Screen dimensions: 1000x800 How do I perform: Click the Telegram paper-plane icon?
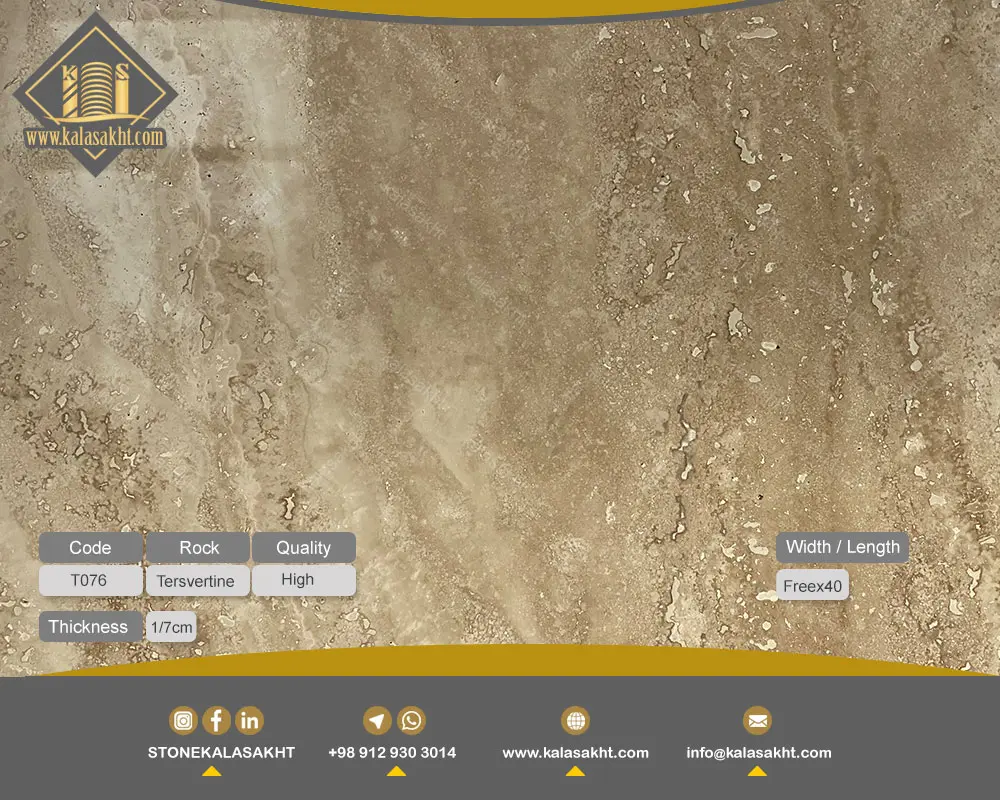[x=377, y=721]
